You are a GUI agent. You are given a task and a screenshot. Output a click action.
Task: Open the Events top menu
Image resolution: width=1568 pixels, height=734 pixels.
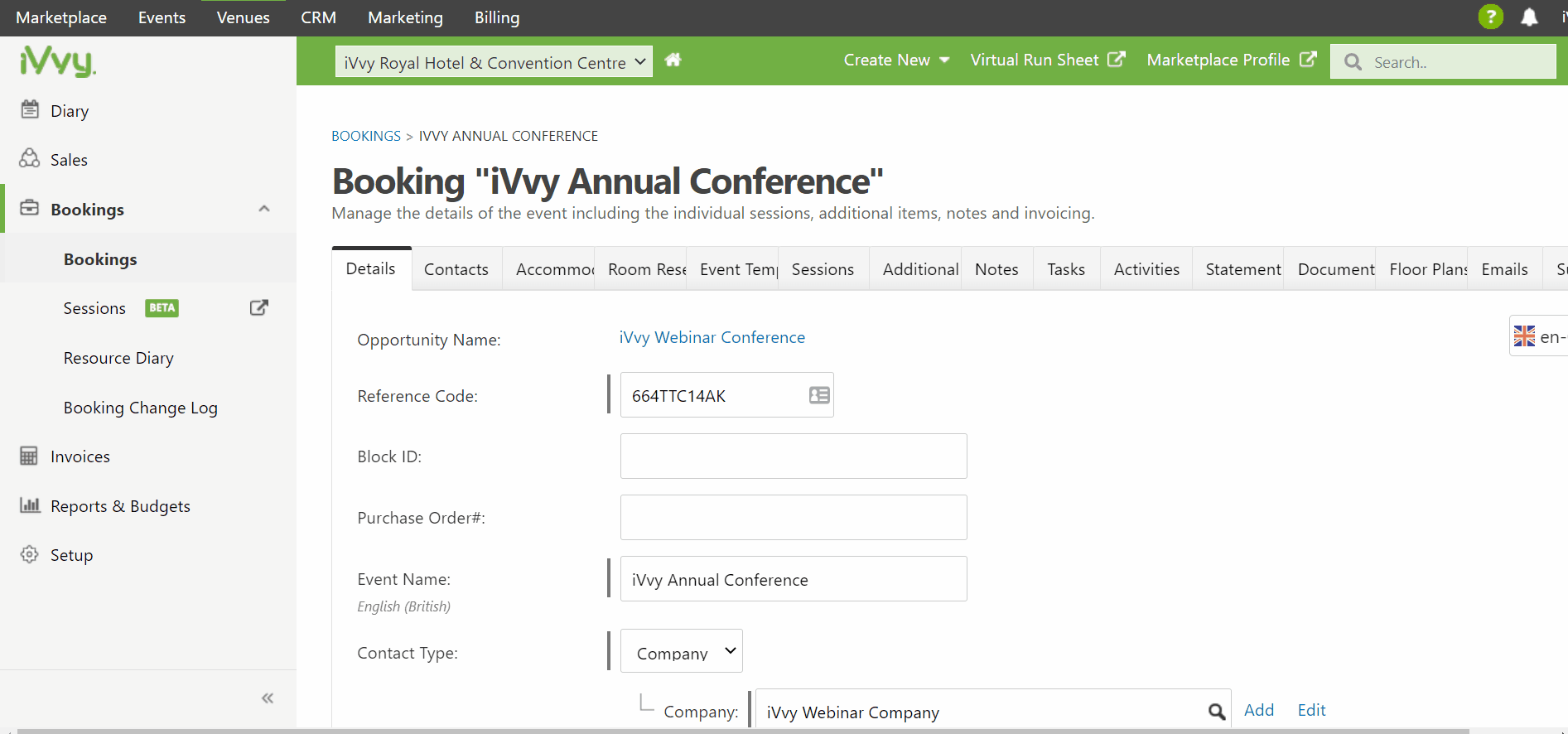coord(162,17)
